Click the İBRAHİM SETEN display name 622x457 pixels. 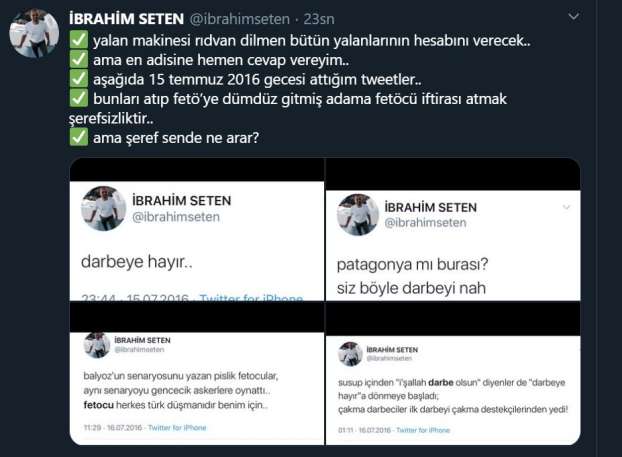click(127, 19)
